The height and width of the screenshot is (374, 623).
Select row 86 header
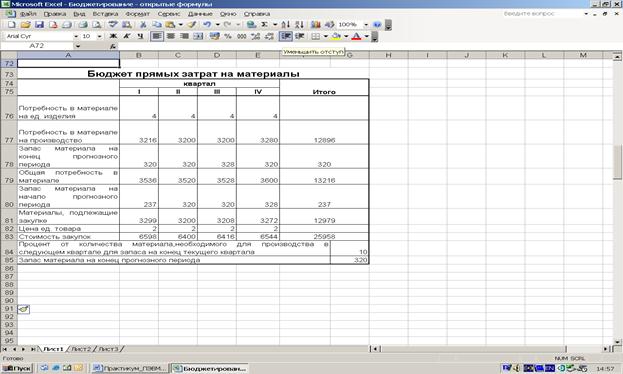(x=9, y=269)
